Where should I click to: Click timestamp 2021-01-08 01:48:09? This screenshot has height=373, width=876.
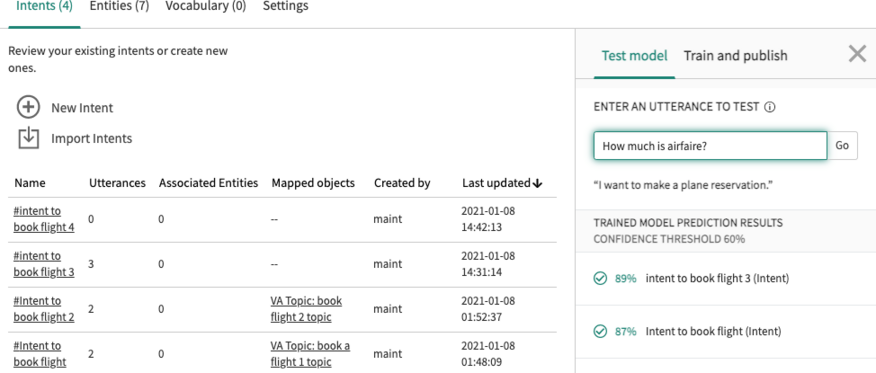(488, 354)
